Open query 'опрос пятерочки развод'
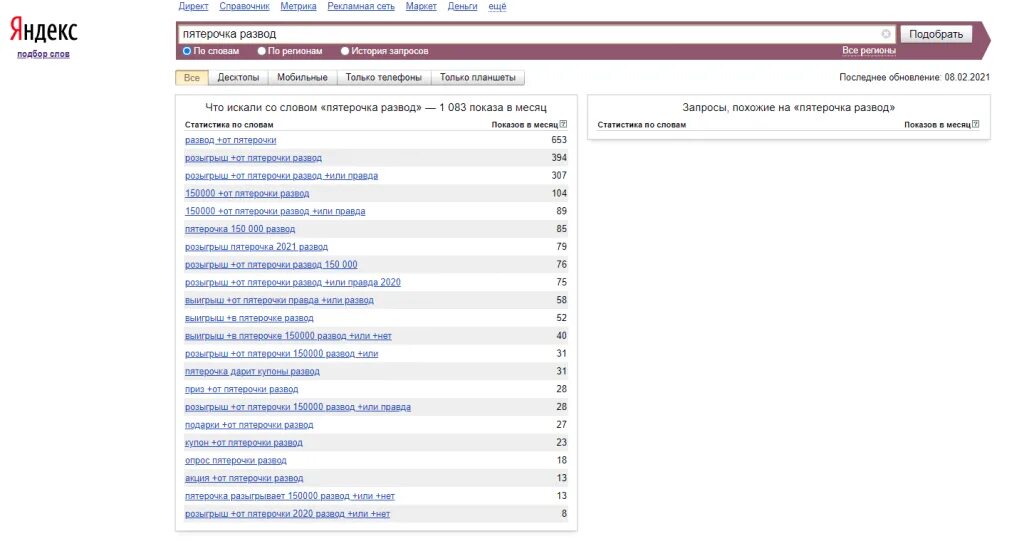The image size is (1024, 541). (x=236, y=461)
